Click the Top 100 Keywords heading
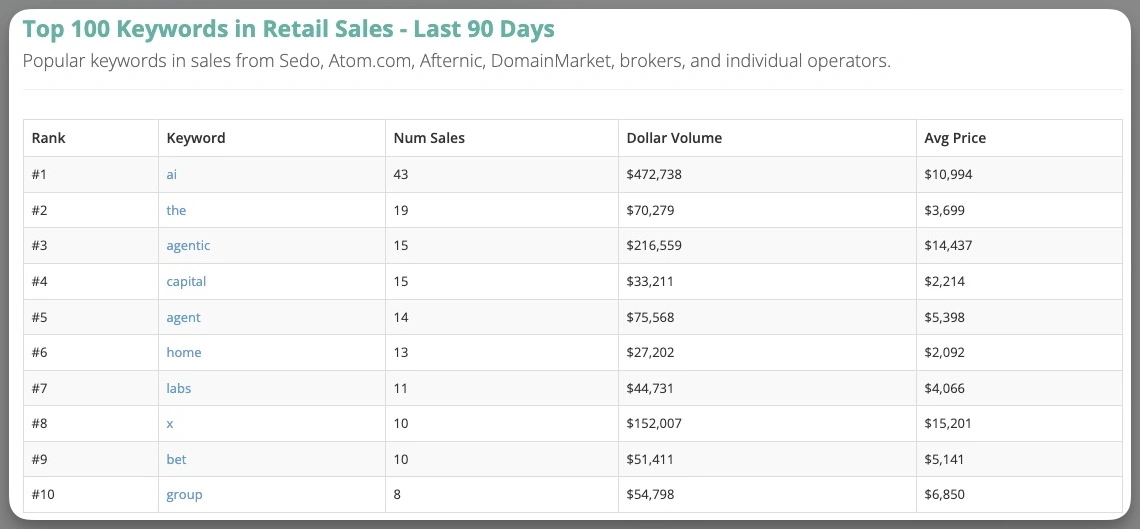 click(289, 29)
